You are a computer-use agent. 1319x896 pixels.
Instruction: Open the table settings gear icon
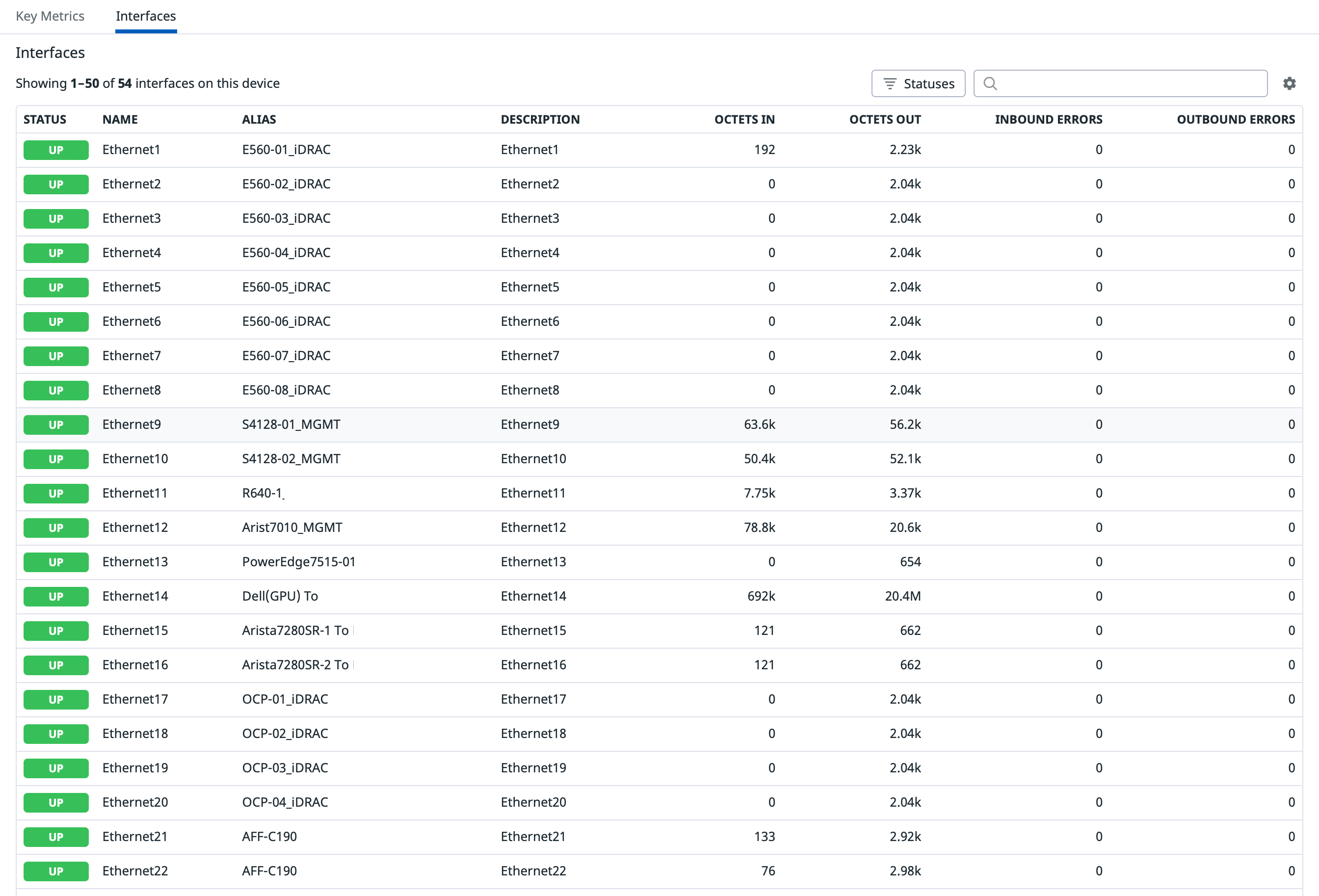[x=1289, y=83]
